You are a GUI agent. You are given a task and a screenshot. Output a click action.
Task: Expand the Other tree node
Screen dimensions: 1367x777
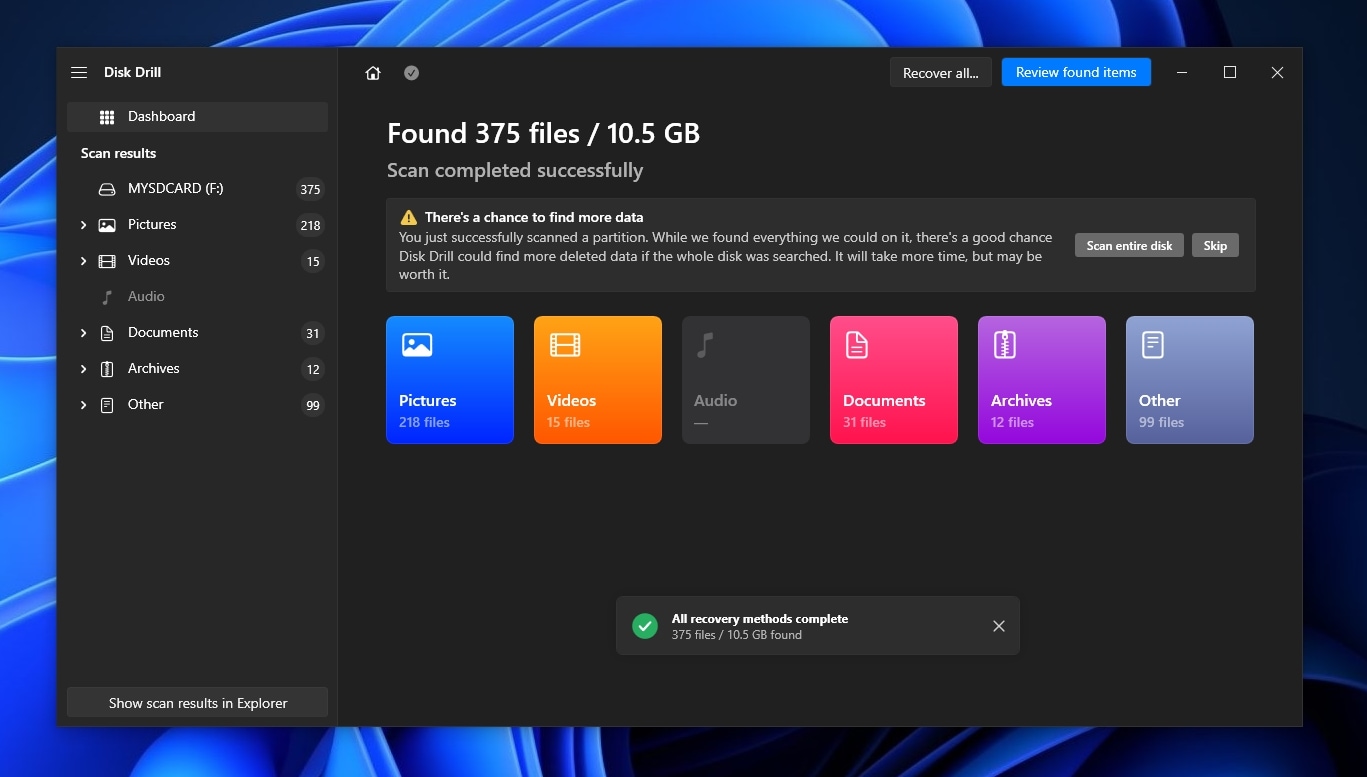tap(83, 405)
